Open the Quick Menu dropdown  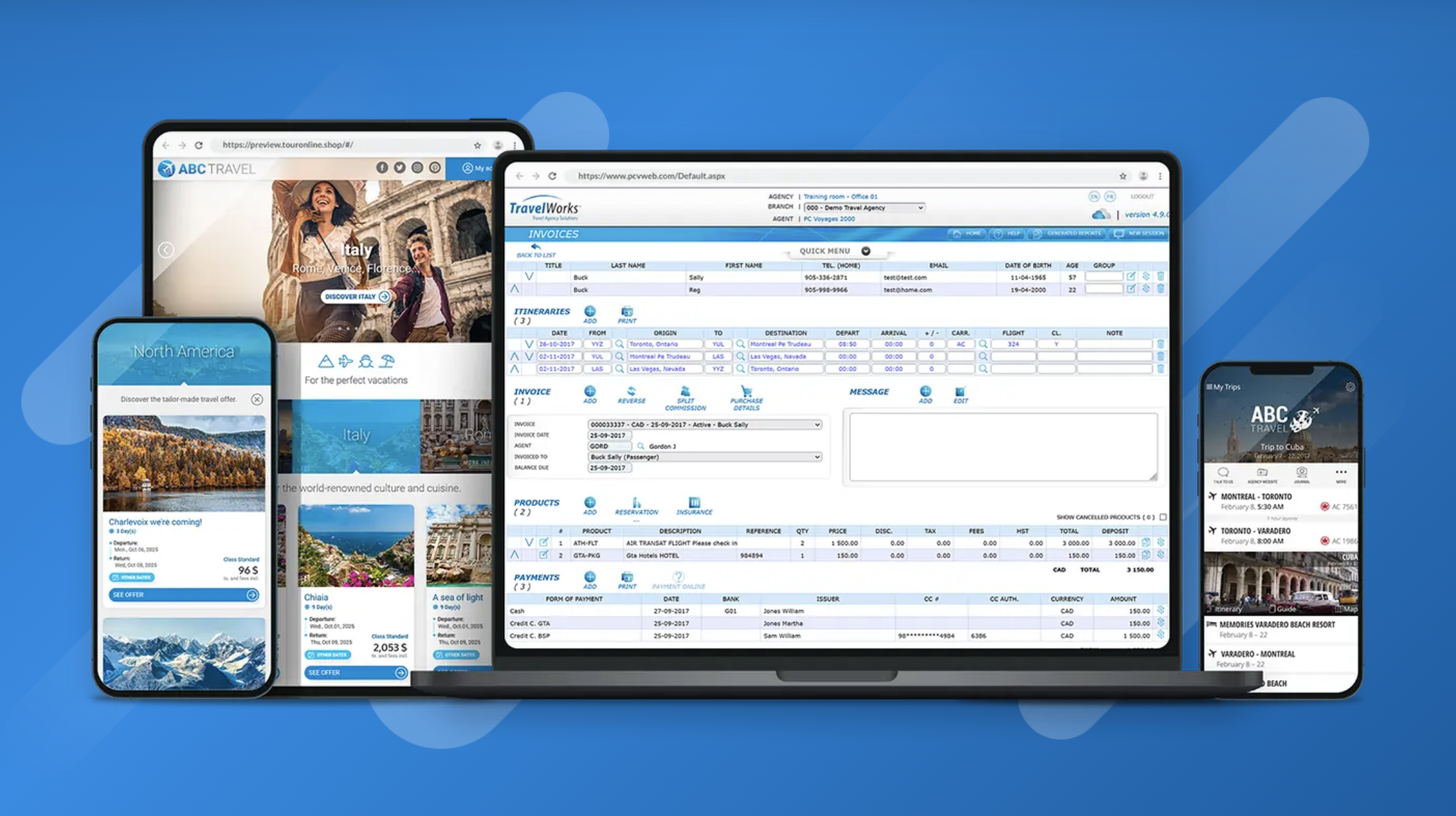(x=866, y=251)
